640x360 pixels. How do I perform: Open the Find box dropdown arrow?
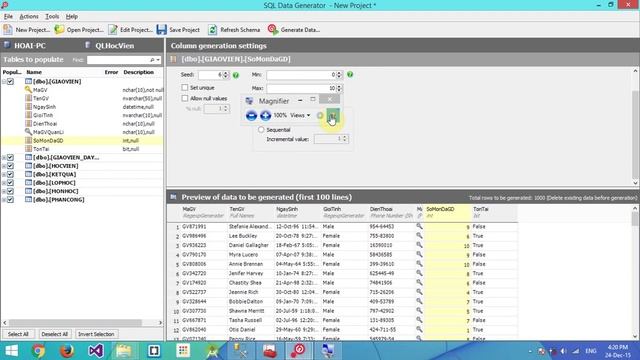158,60
